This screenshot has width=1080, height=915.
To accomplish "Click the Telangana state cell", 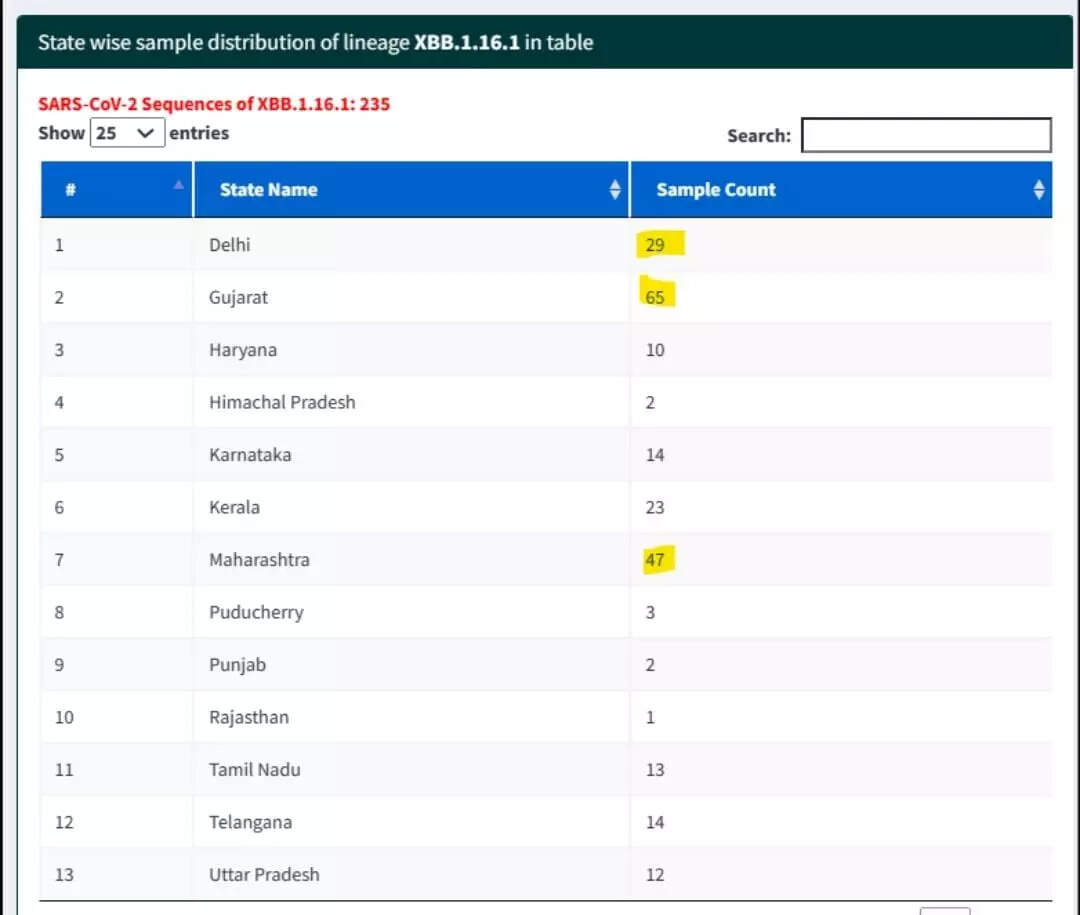I will (x=250, y=822).
